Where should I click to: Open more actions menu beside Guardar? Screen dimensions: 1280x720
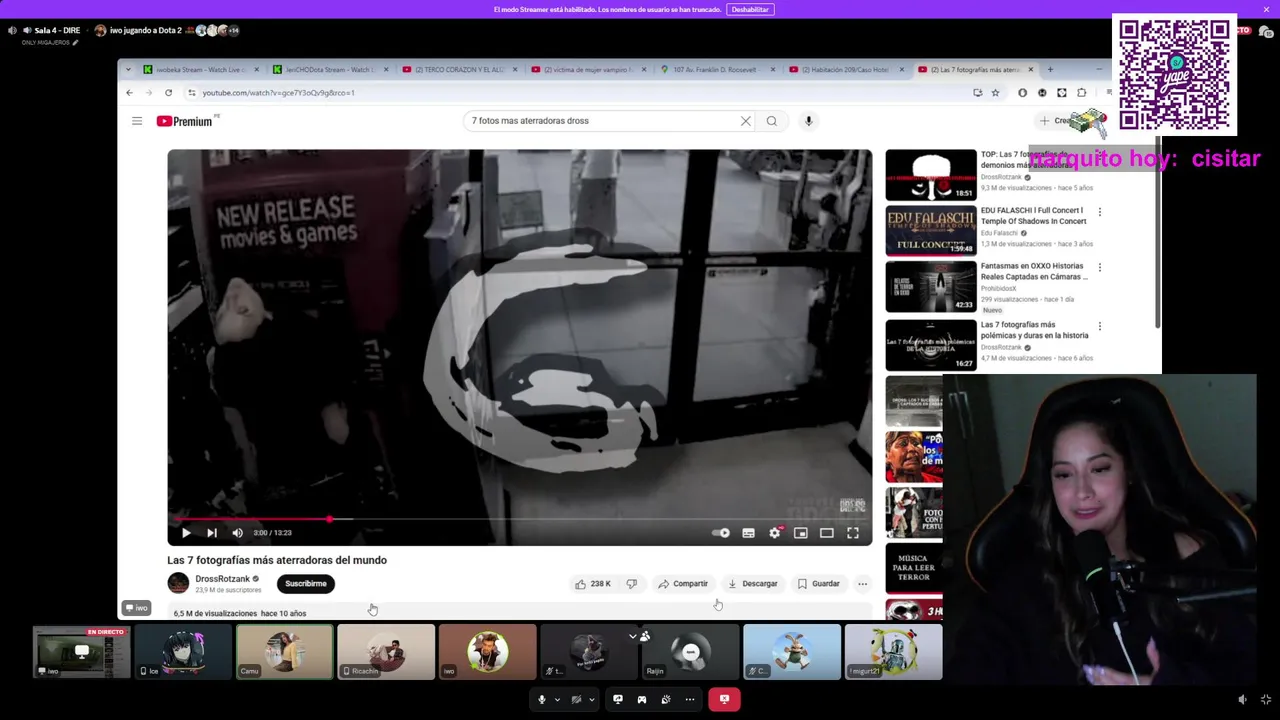863,584
